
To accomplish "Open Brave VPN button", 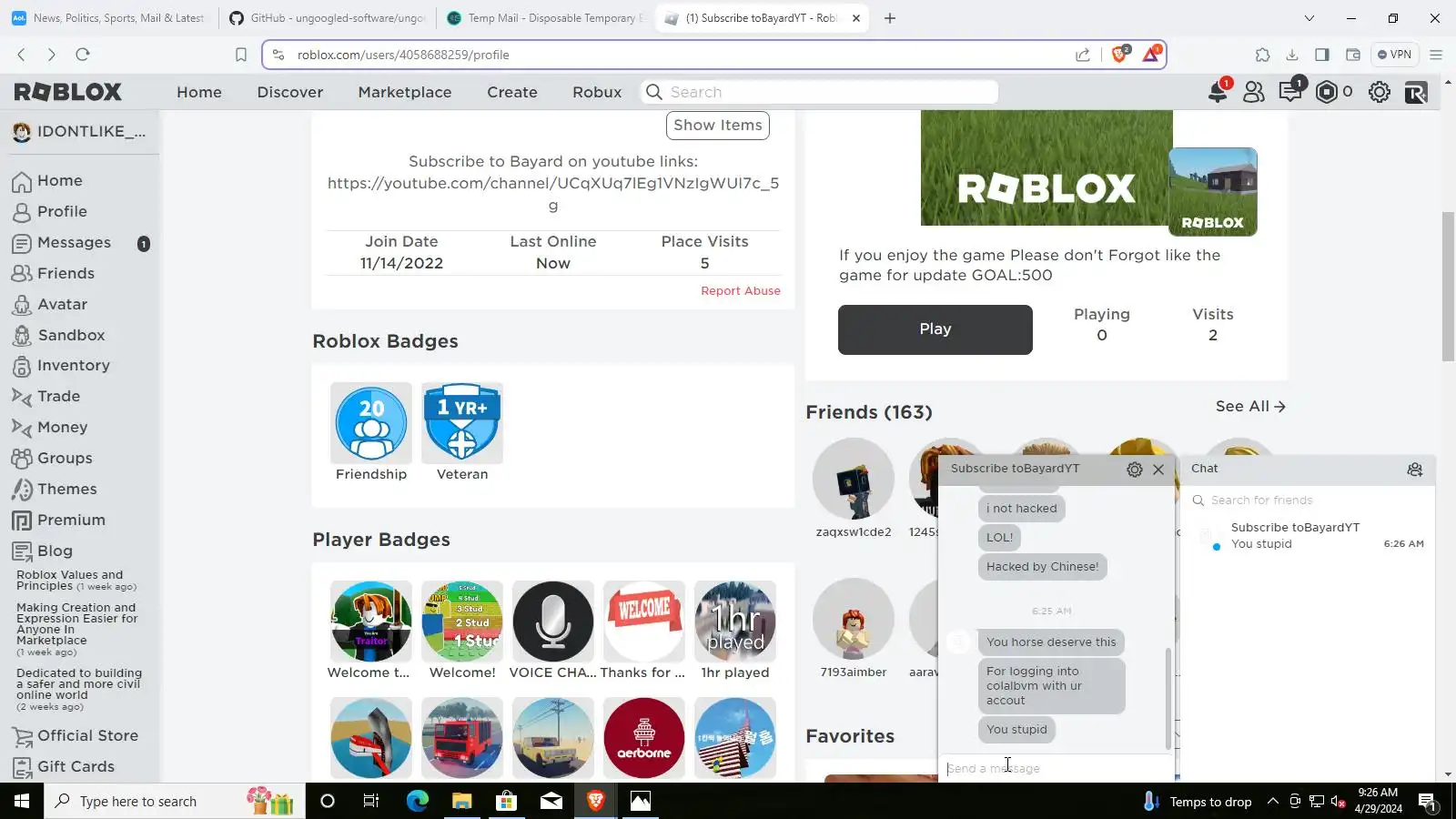I will pos(1394,55).
